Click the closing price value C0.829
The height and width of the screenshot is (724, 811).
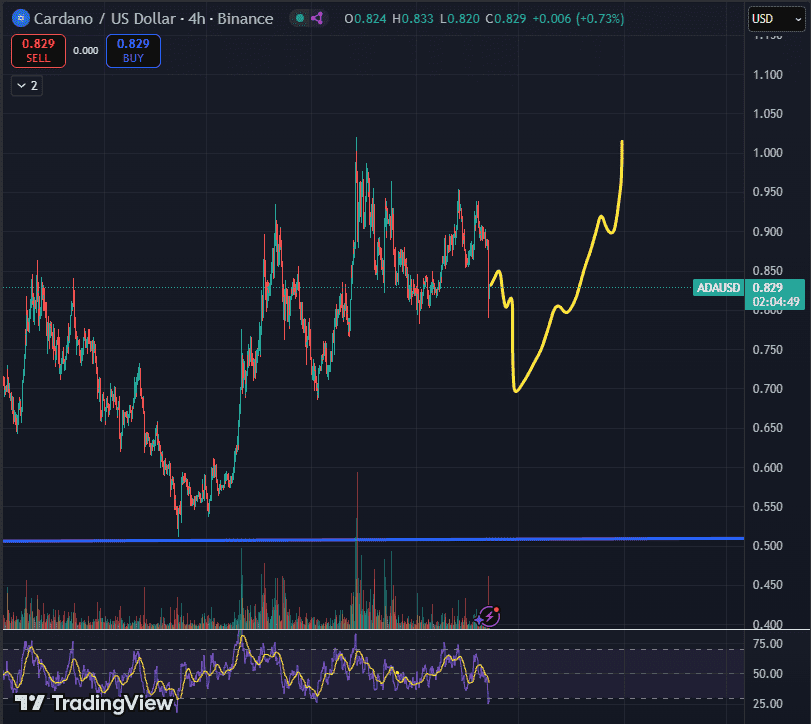click(505, 18)
